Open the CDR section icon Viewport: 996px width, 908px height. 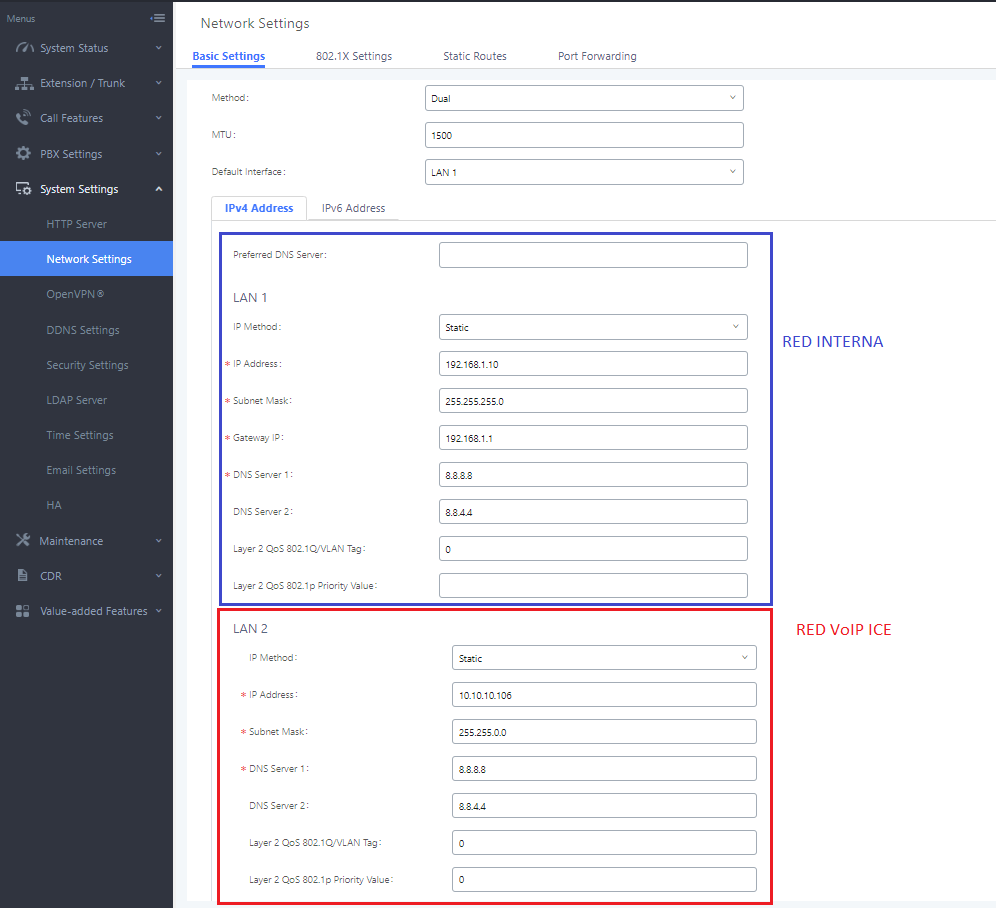pos(23,575)
